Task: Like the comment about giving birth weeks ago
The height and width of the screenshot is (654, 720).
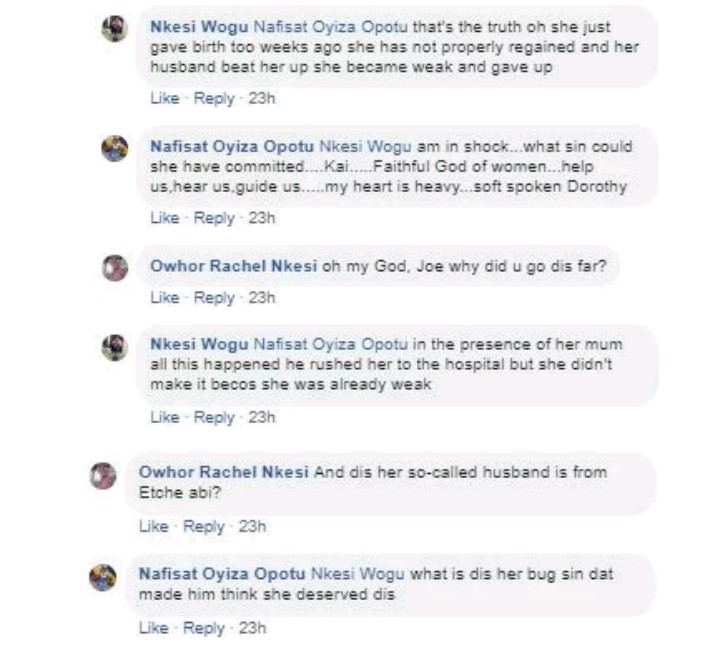Action: [164, 99]
